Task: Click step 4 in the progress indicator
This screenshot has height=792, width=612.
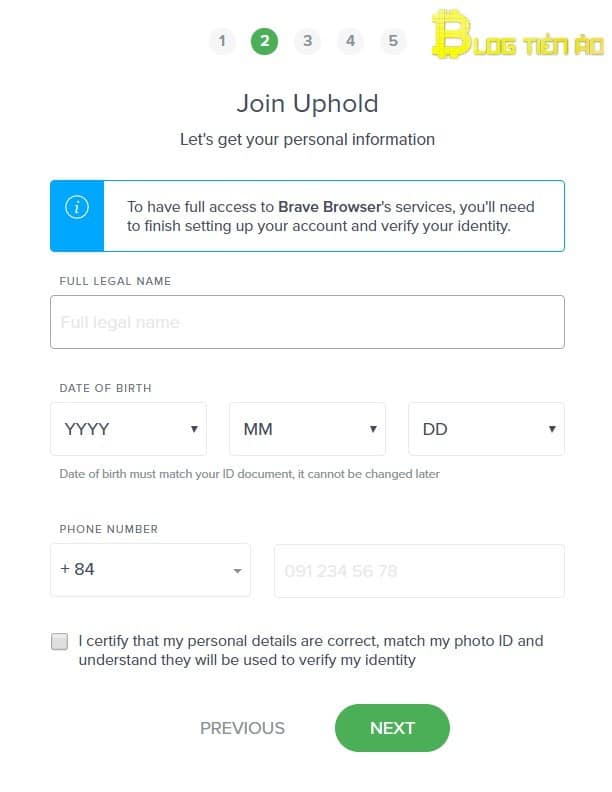Action: 350,41
